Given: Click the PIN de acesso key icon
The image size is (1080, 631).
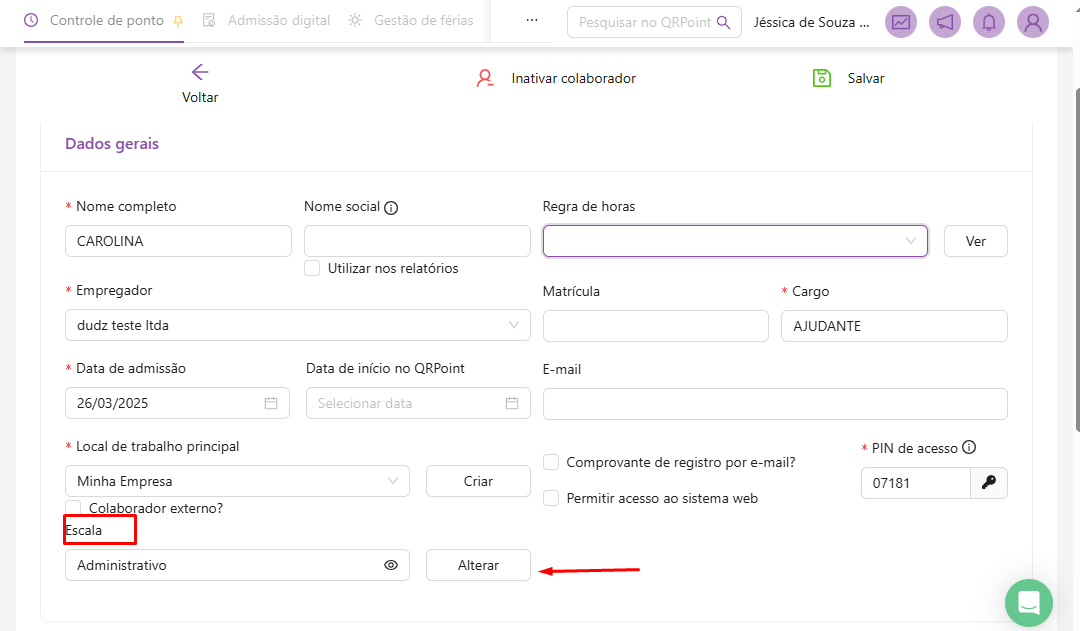Looking at the screenshot, I should pyautogui.click(x=989, y=482).
